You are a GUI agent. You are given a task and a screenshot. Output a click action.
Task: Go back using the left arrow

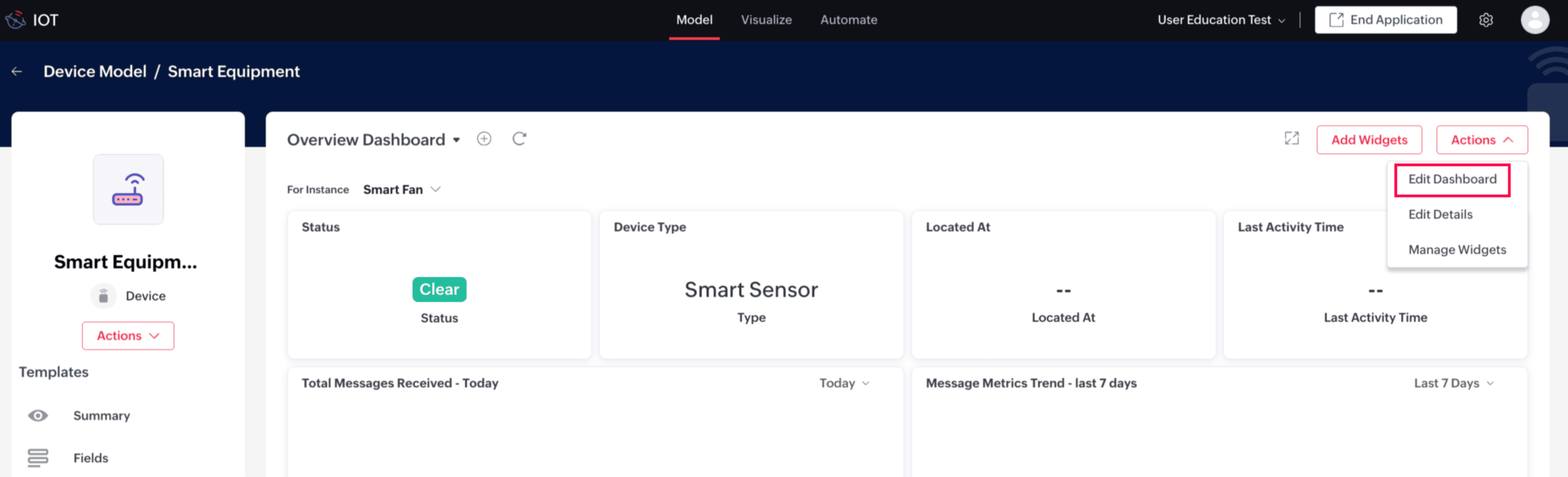coord(17,71)
